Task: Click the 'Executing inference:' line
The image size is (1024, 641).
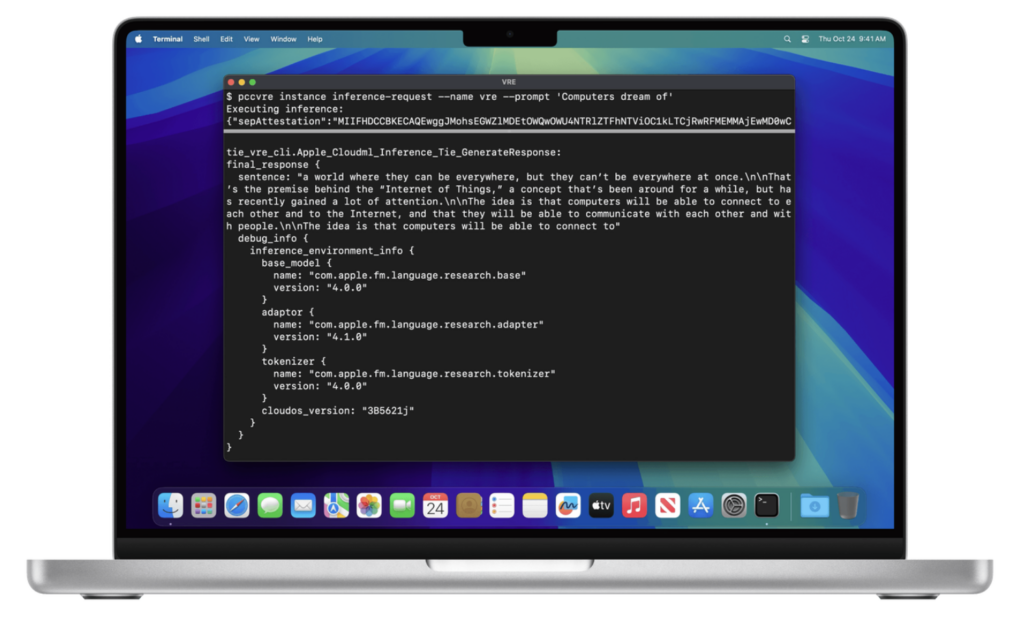Action: [285, 109]
